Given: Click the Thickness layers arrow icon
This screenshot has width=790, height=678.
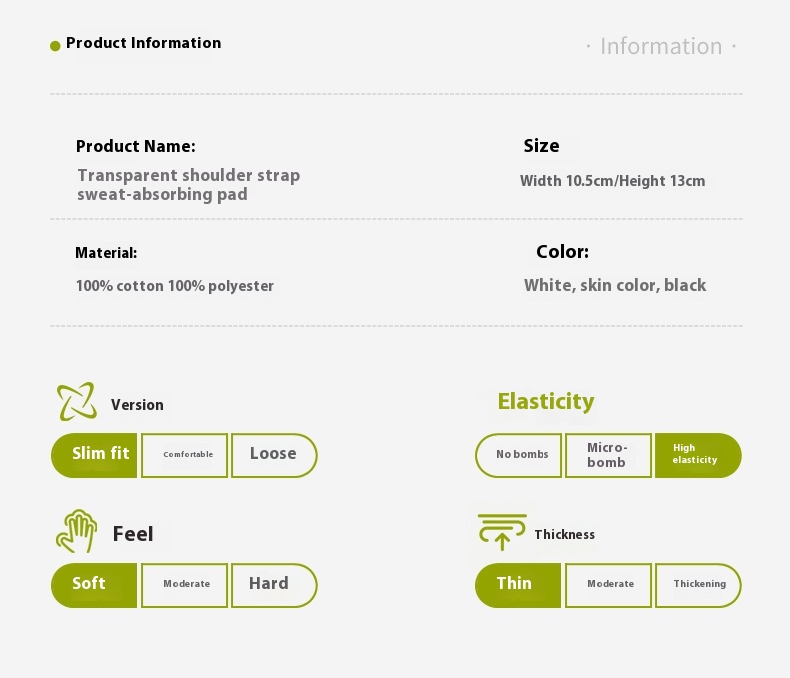Looking at the screenshot, I should click(x=502, y=532).
